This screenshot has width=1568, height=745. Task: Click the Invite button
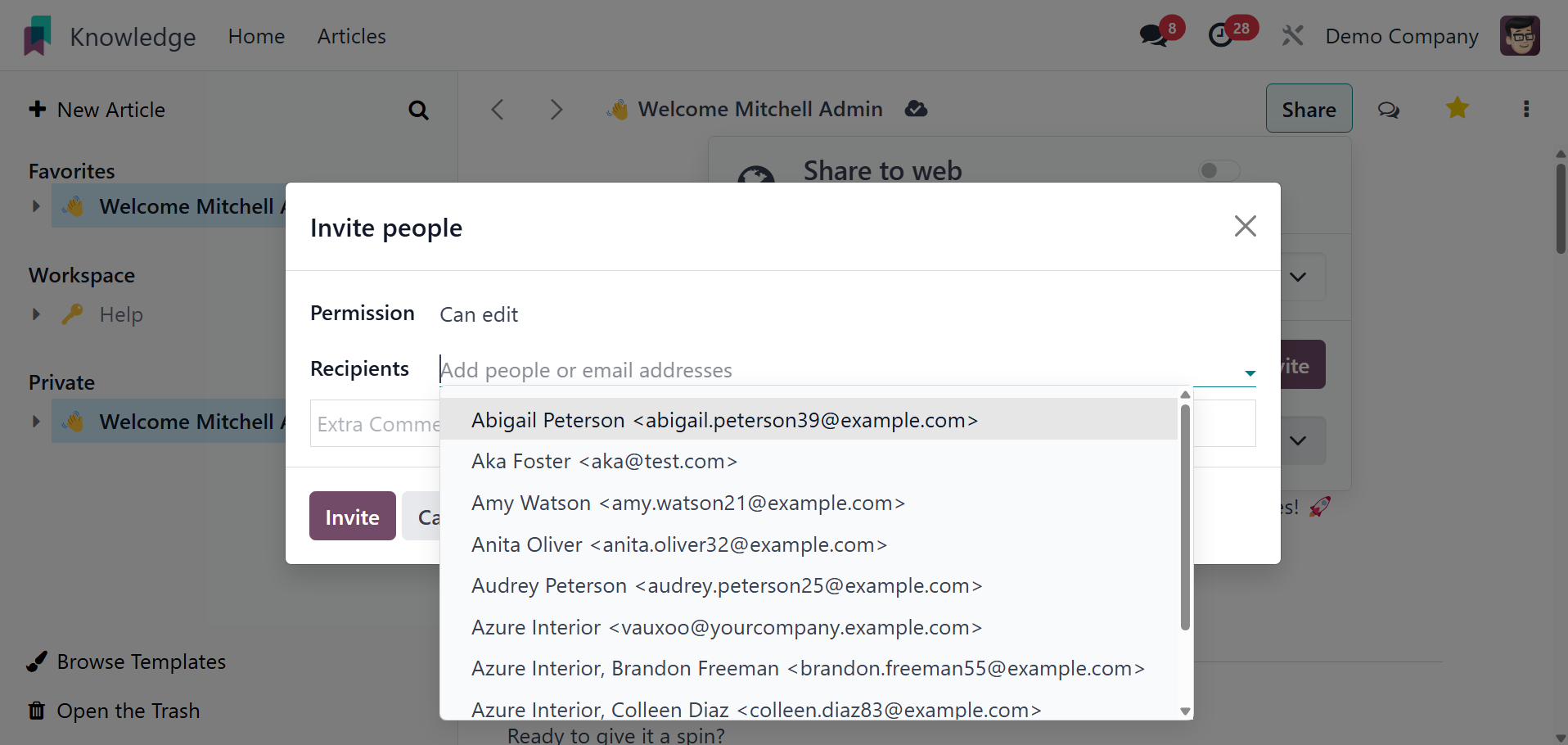tap(352, 517)
